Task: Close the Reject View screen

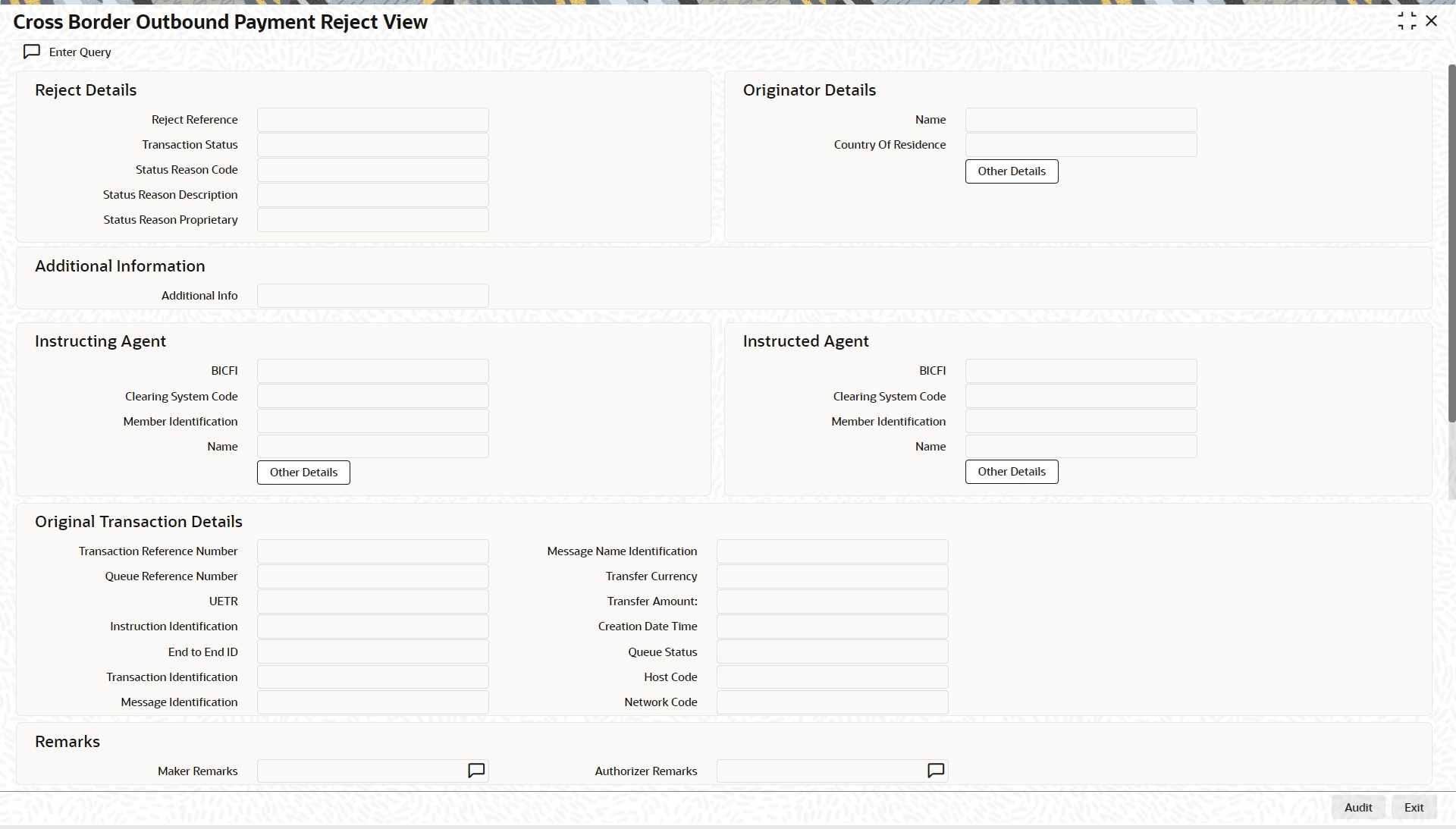Action: click(x=1432, y=21)
